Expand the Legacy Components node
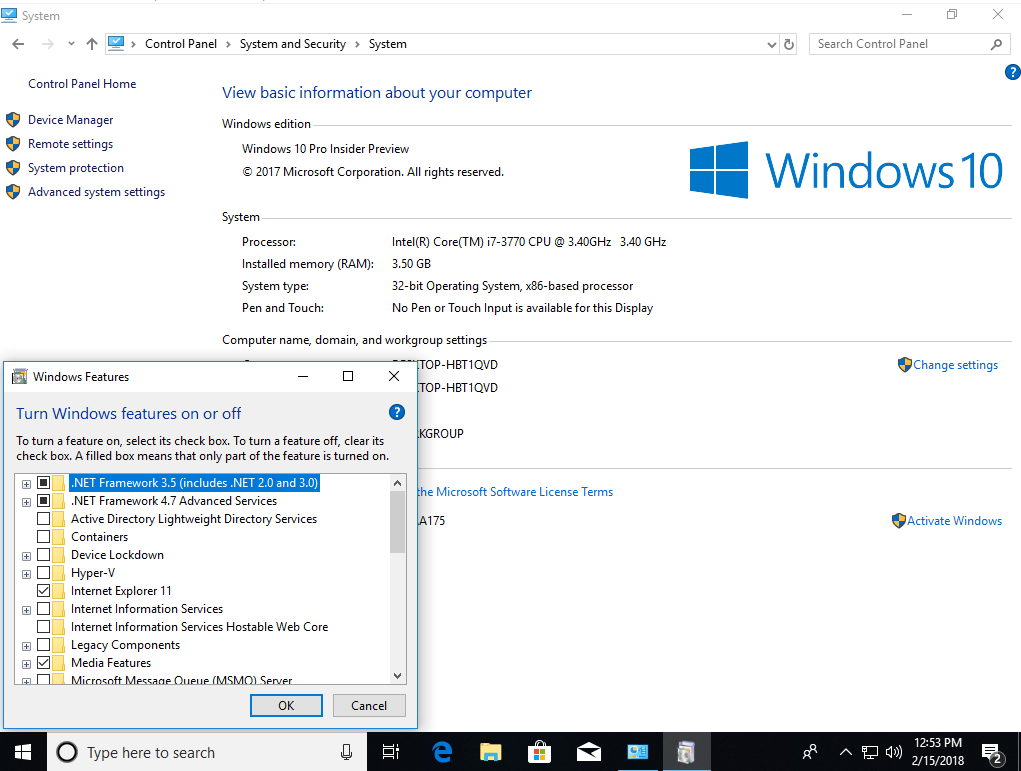 pos(26,646)
